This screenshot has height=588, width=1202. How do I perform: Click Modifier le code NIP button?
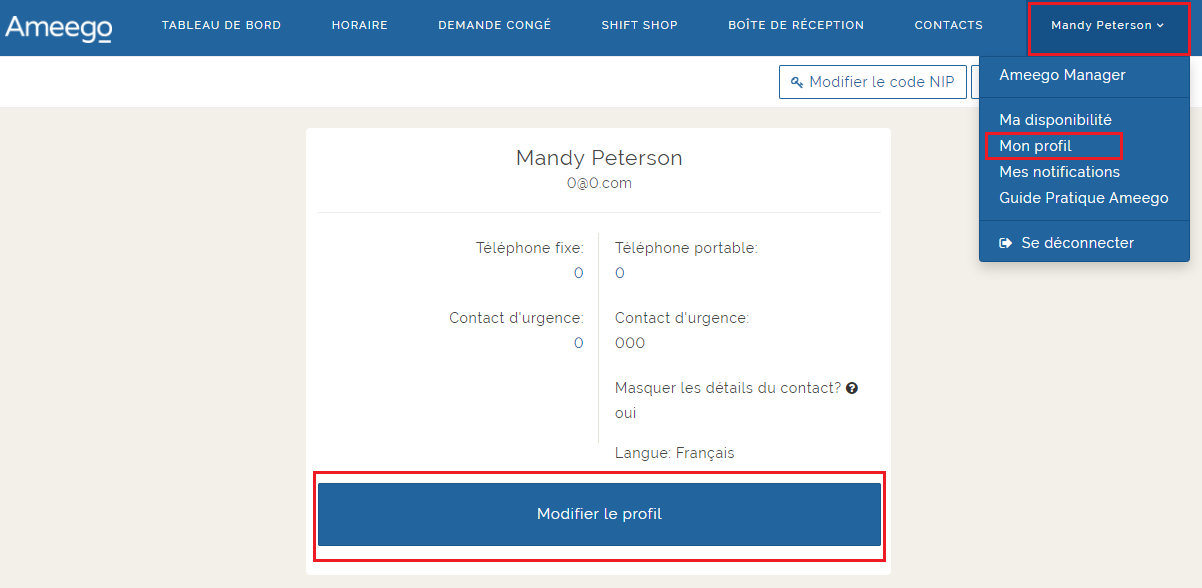click(872, 82)
